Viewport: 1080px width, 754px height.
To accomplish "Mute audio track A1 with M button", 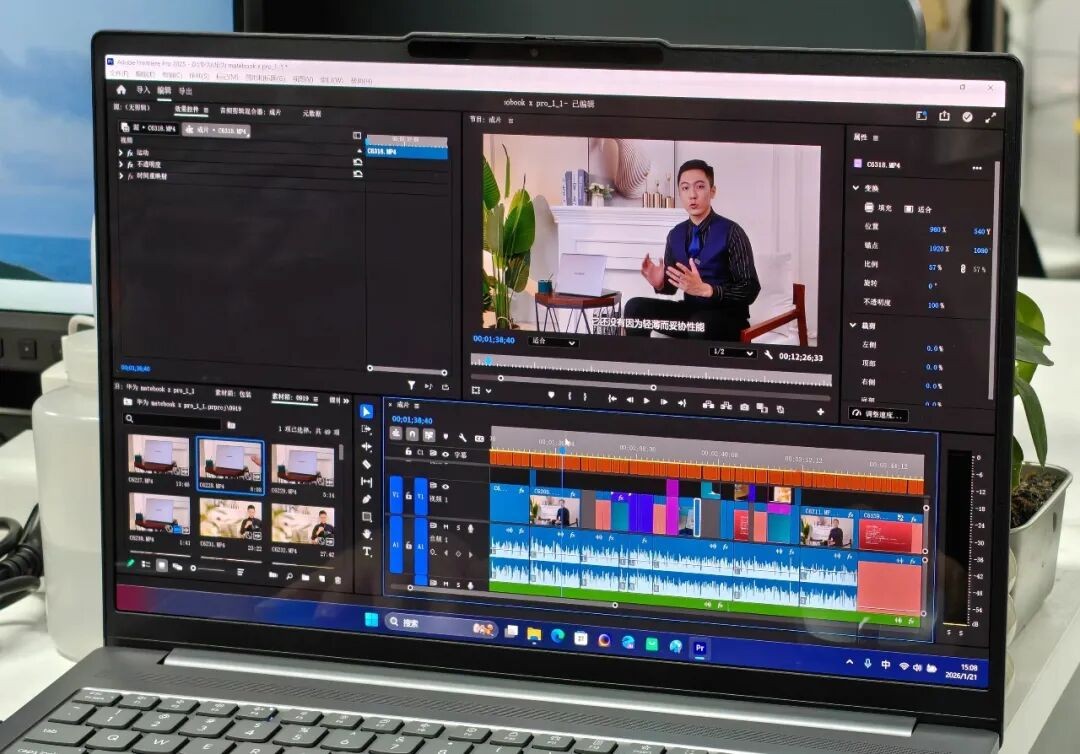I will point(446,527).
